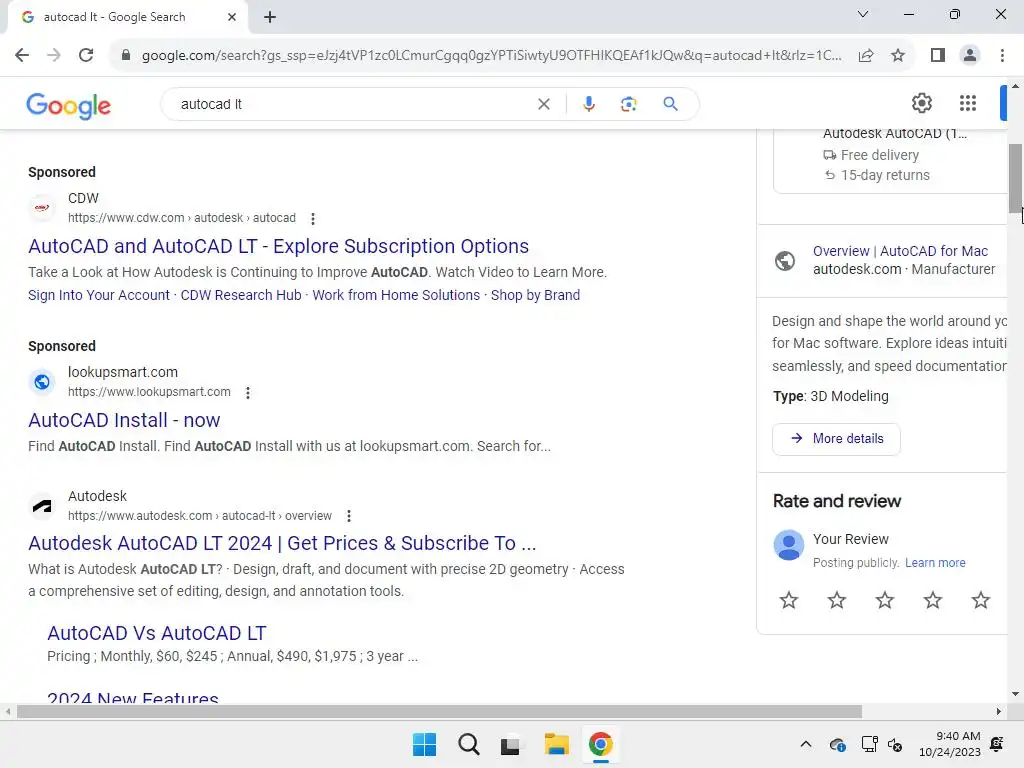This screenshot has width=1024, height=768.
Task: Open Autodesk AutoCAD LT 2024 result
Action: 282,543
